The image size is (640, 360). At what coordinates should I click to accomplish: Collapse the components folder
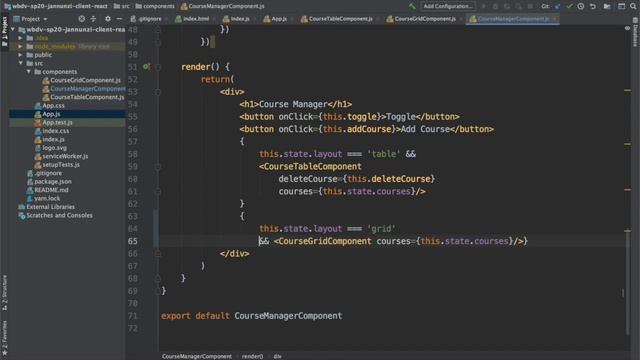click(x=29, y=72)
